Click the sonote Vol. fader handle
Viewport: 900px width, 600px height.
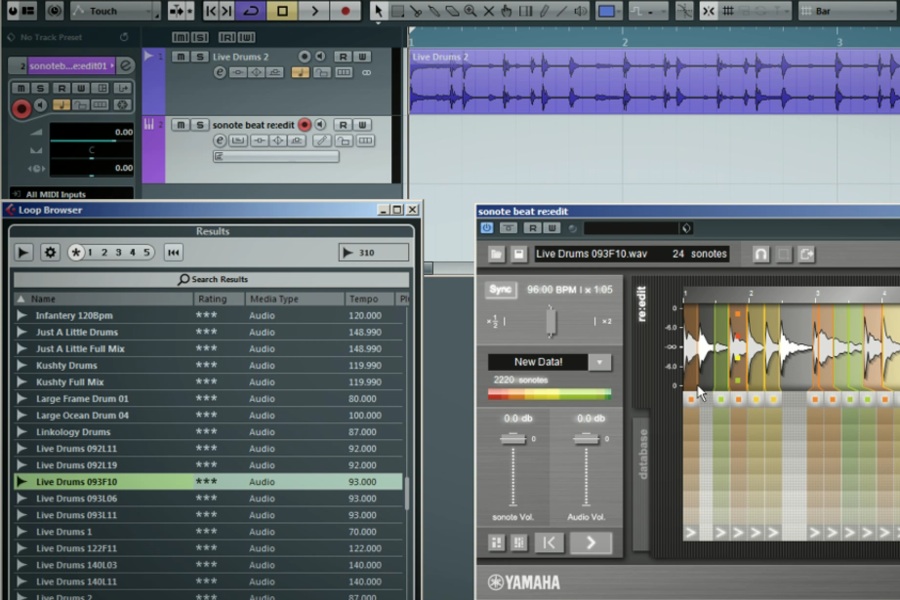(x=513, y=439)
